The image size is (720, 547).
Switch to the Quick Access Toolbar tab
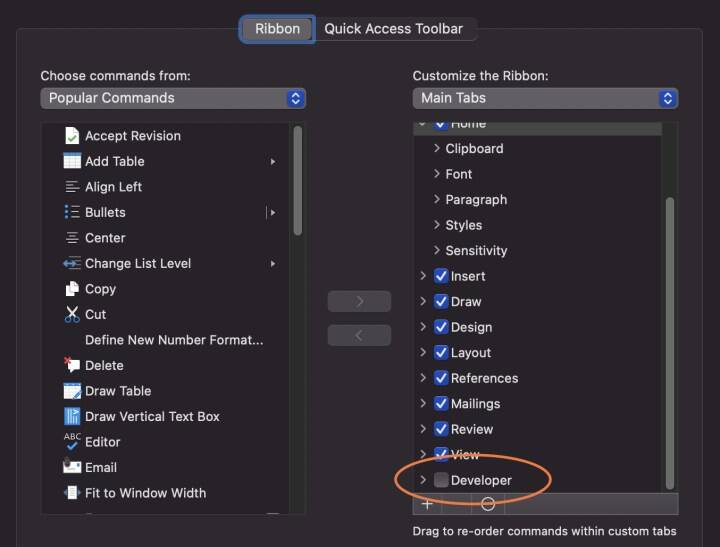pos(393,29)
